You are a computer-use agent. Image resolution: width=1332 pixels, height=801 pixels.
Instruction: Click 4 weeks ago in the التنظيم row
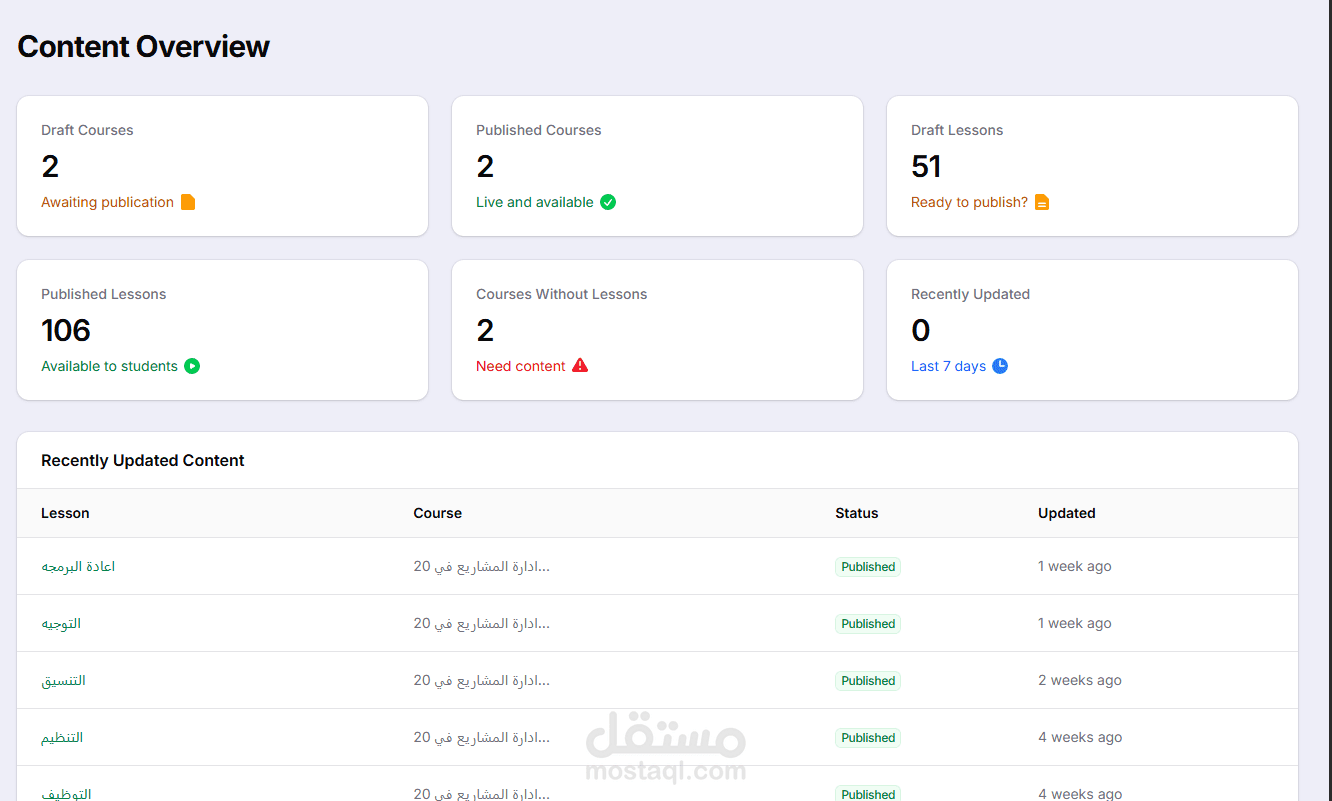[1080, 737]
